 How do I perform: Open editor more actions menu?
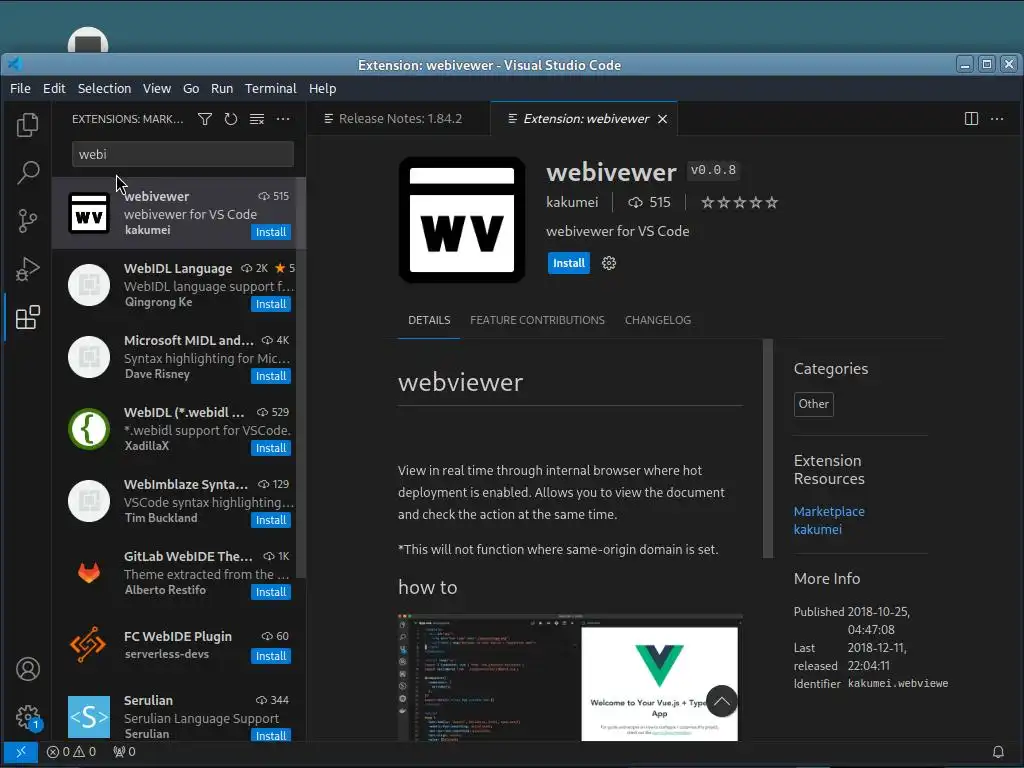click(x=997, y=119)
